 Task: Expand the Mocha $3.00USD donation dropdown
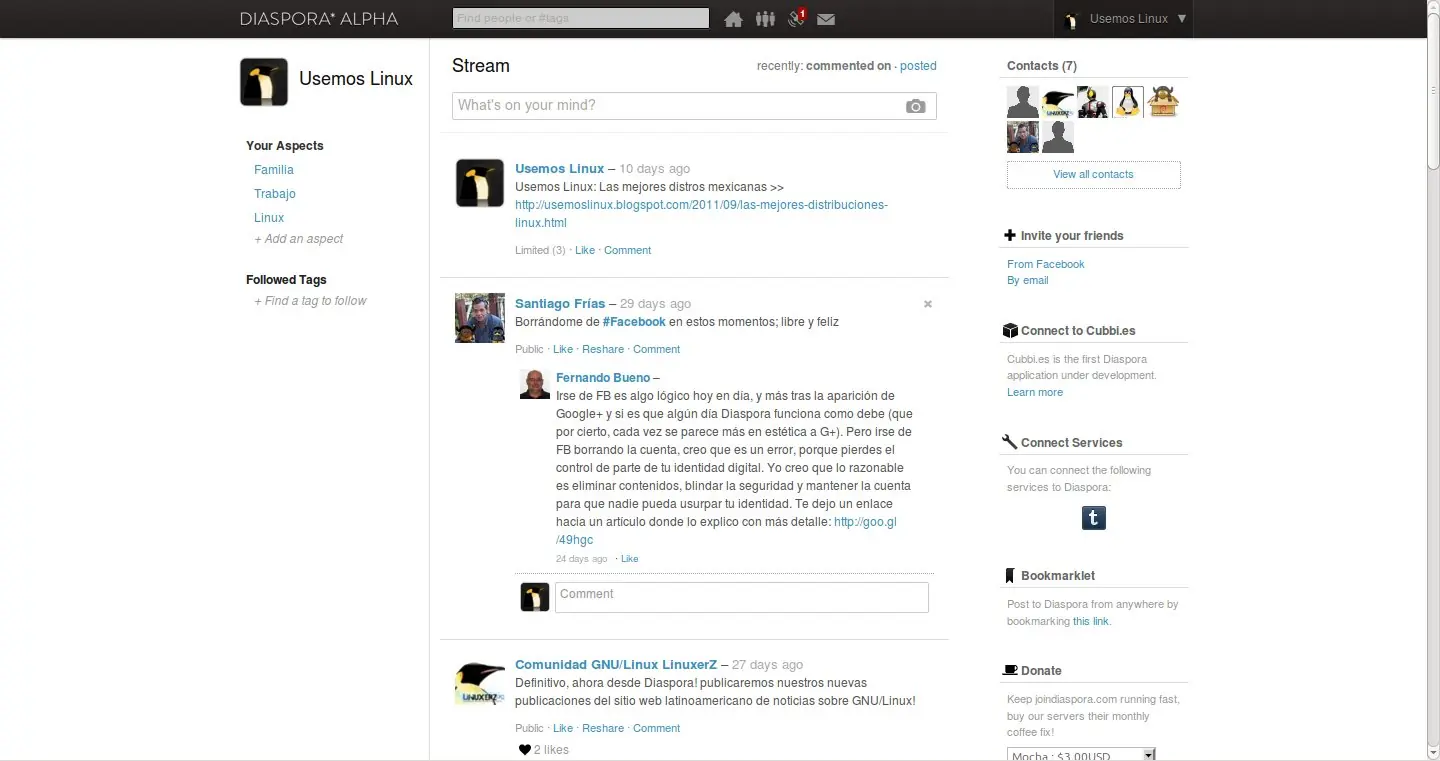1081,755
